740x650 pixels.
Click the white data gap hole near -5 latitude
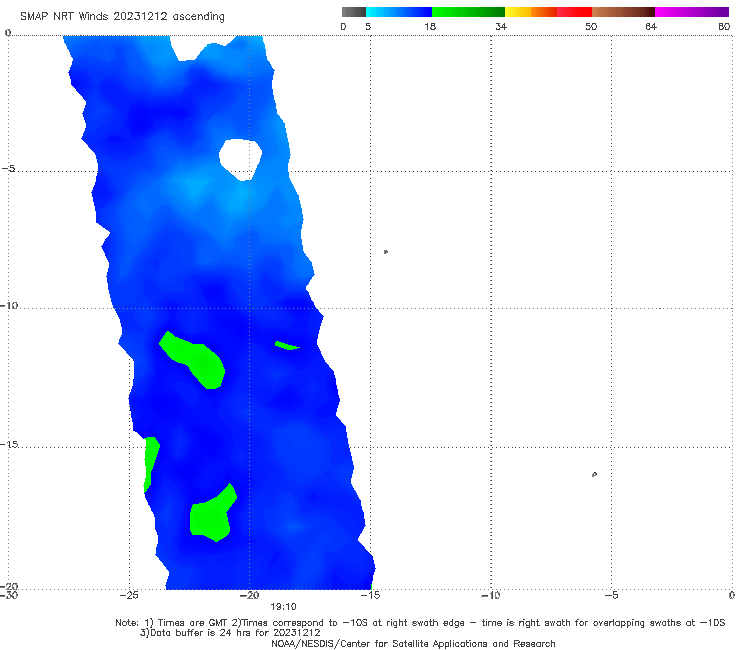tap(241, 159)
